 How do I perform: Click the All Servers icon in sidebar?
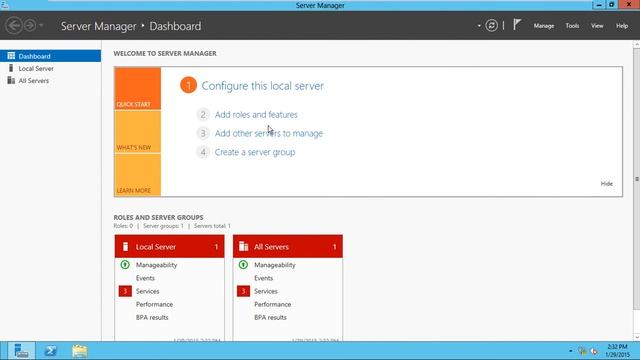pos(11,80)
